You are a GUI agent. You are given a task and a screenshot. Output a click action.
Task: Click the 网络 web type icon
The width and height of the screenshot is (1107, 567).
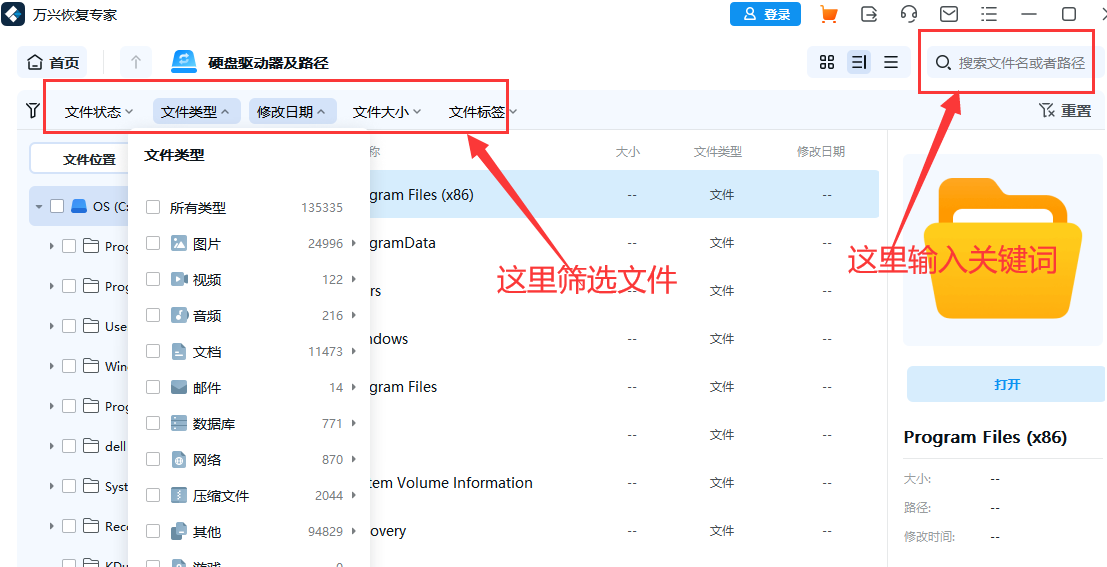click(x=179, y=460)
